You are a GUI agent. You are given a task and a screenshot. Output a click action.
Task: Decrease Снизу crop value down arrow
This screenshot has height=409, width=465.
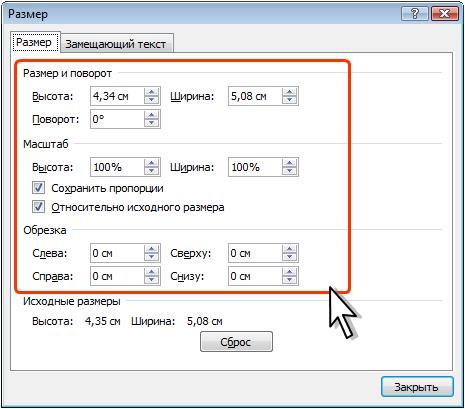click(289, 280)
